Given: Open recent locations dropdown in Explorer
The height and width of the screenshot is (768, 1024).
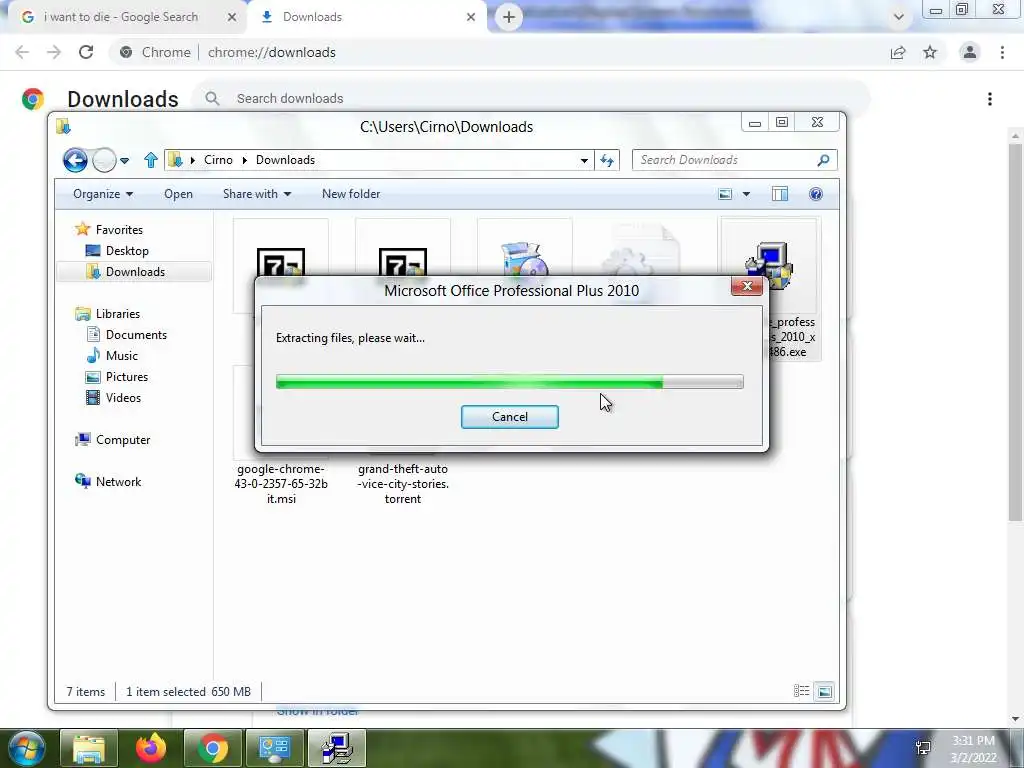Looking at the screenshot, I should click(125, 160).
